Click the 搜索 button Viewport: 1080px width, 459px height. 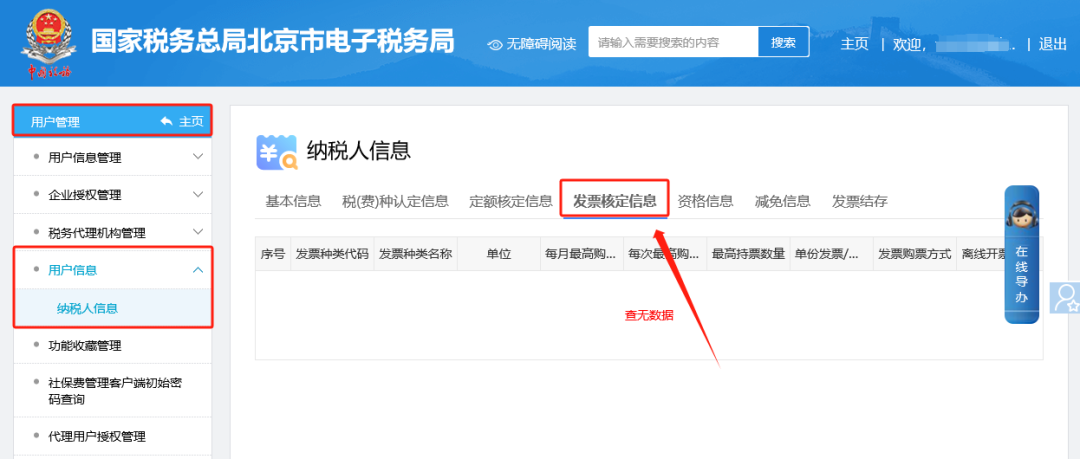click(x=784, y=42)
